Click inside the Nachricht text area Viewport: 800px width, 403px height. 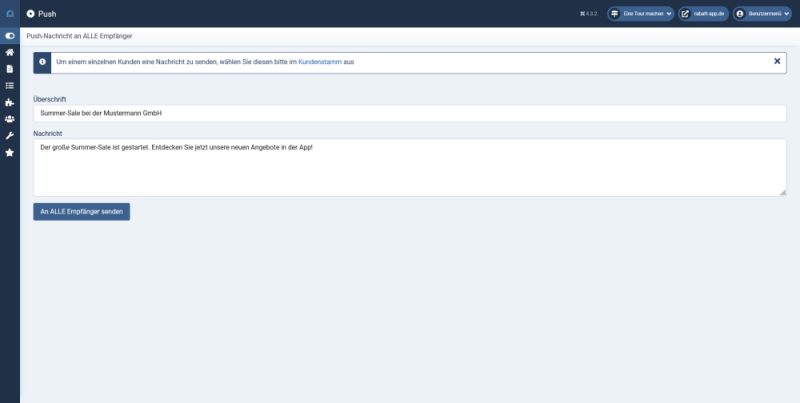point(409,167)
